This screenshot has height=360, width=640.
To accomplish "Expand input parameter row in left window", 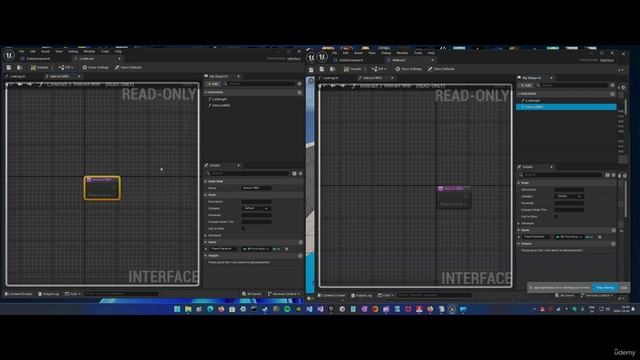I will pos(206,249).
